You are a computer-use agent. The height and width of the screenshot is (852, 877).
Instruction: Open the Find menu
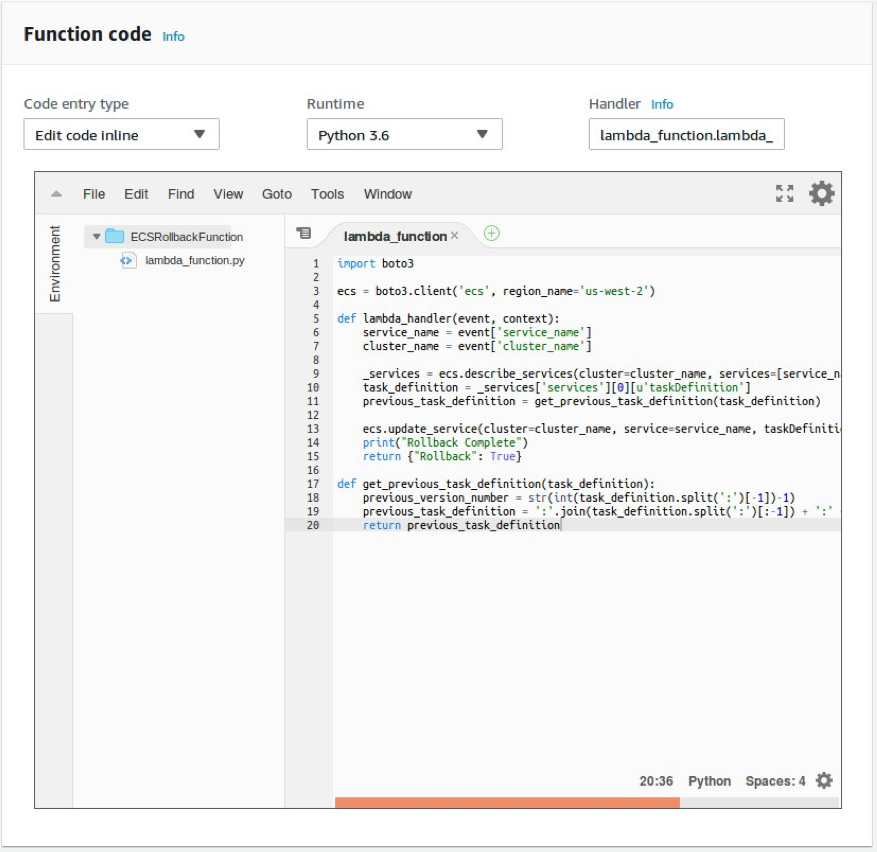click(x=181, y=194)
